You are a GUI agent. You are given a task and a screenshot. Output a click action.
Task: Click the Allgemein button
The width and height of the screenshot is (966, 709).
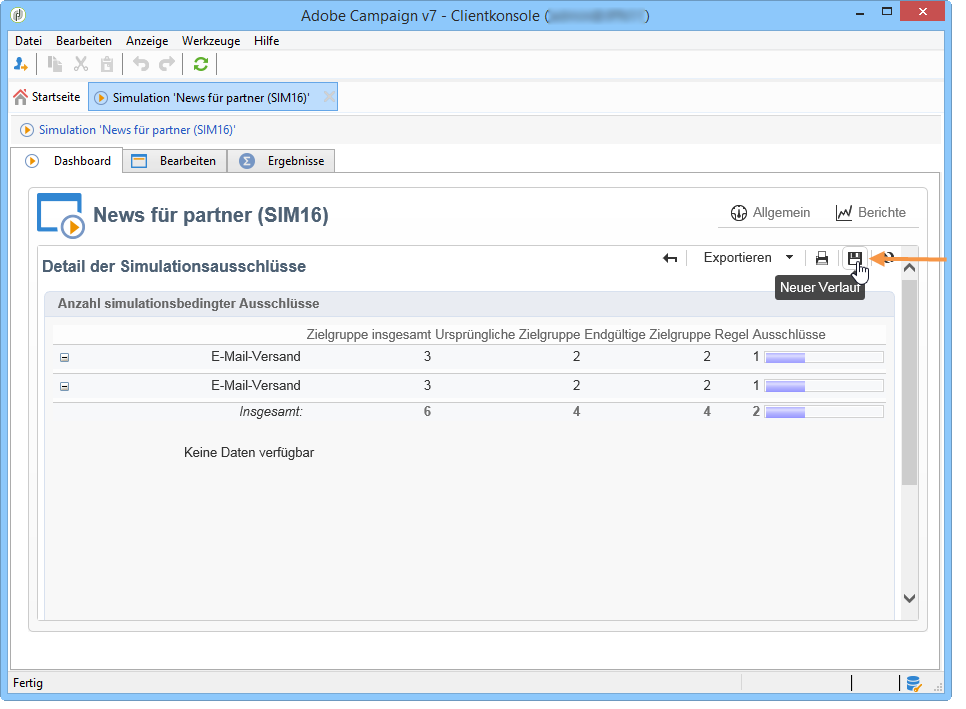pos(770,213)
